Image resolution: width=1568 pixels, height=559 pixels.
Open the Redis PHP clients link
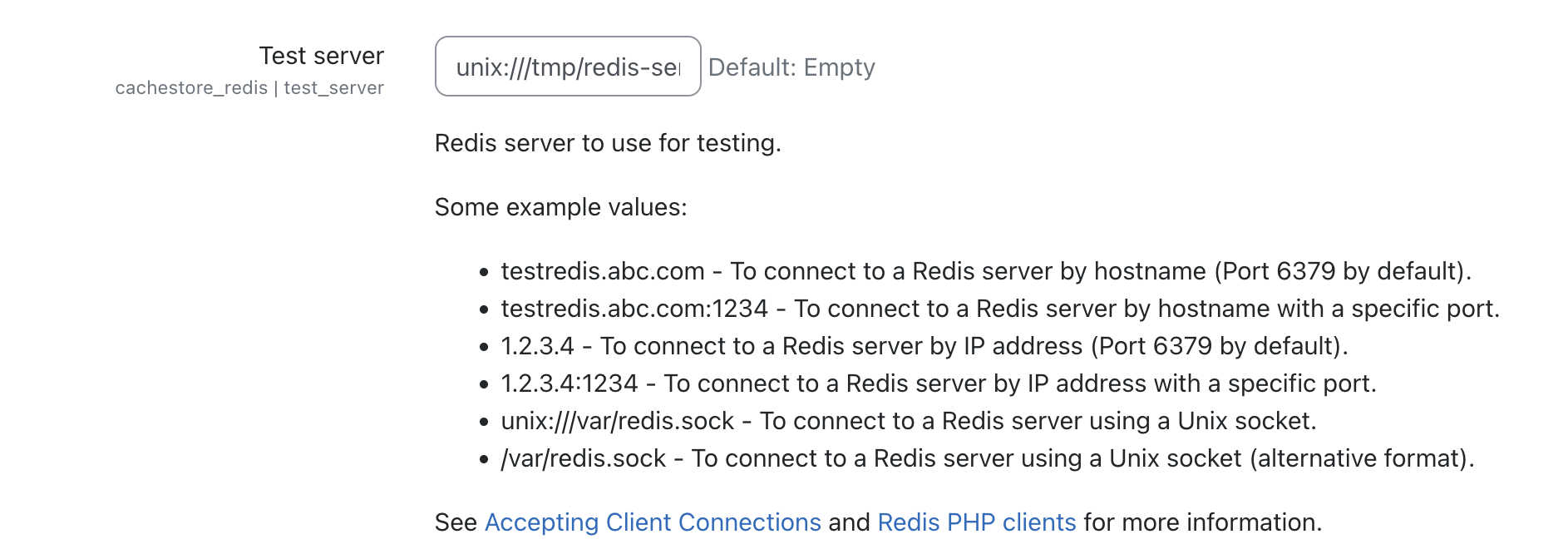[977, 522]
